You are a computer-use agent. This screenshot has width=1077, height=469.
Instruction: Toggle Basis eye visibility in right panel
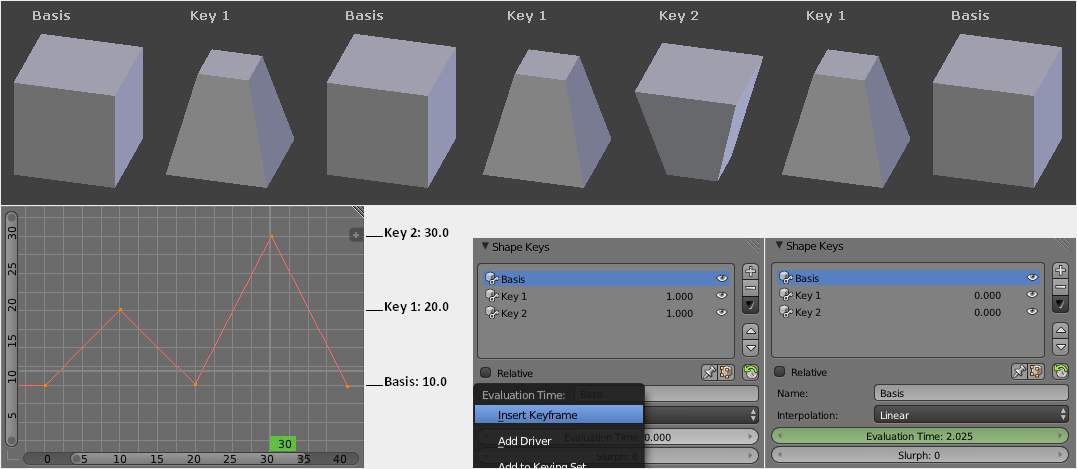tap(1032, 277)
